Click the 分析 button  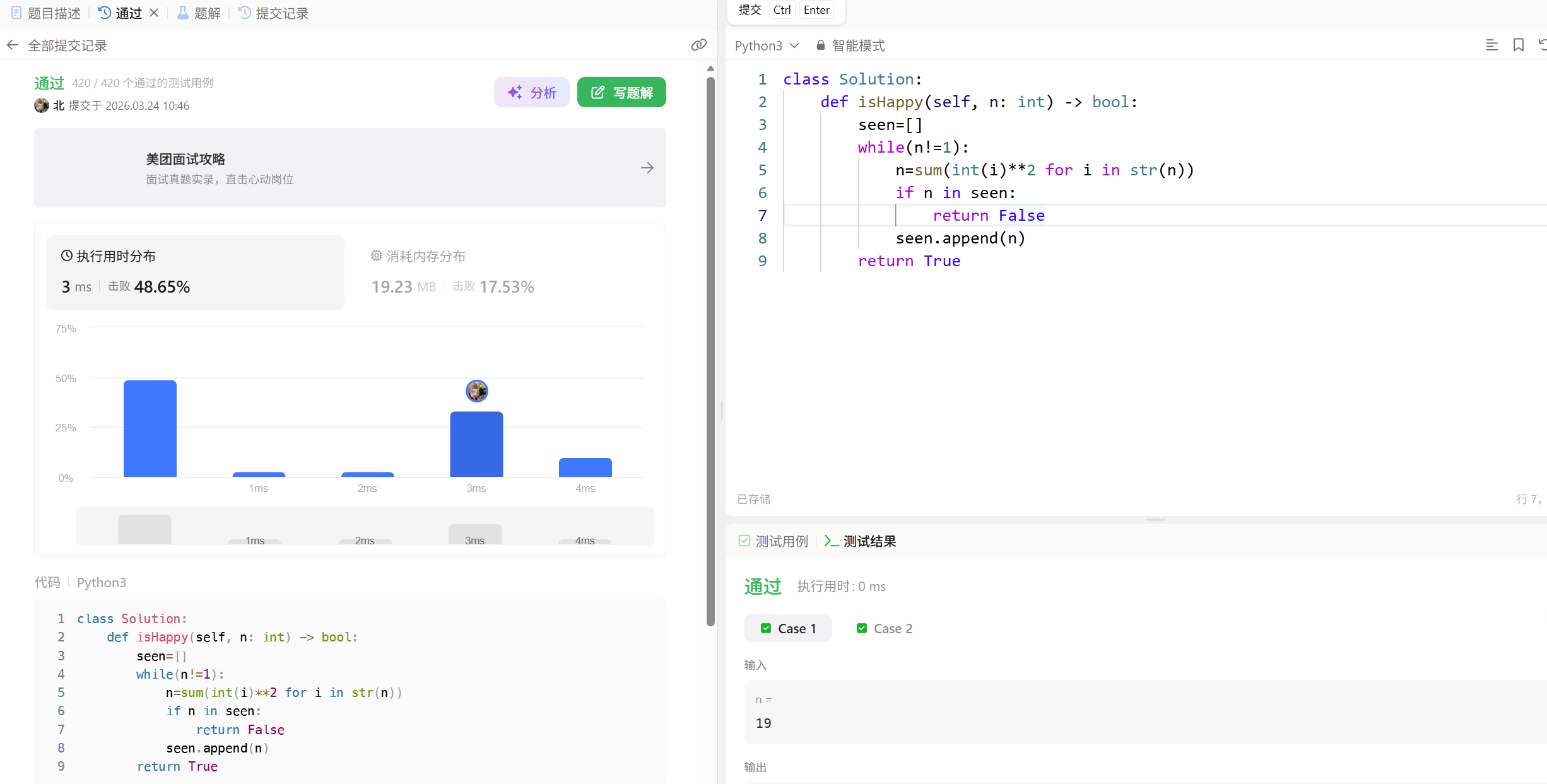(x=532, y=93)
